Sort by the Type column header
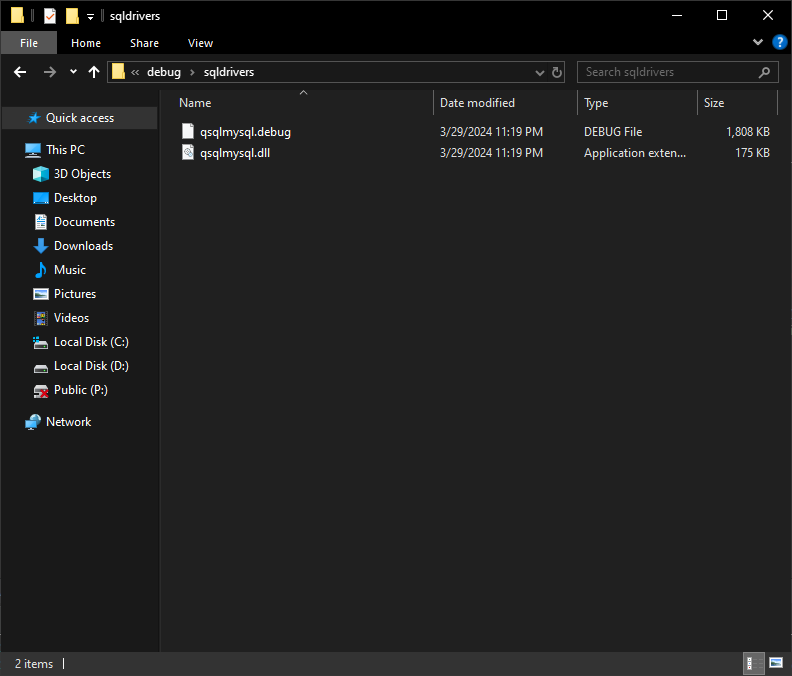792x676 pixels. click(596, 103)
